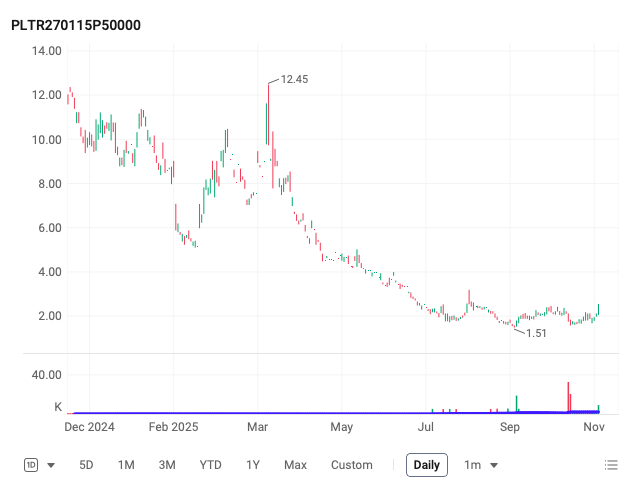This screenshot has height=491, width=628.
Task: Choose the 3M time range
Action: [x=167, y=465]
